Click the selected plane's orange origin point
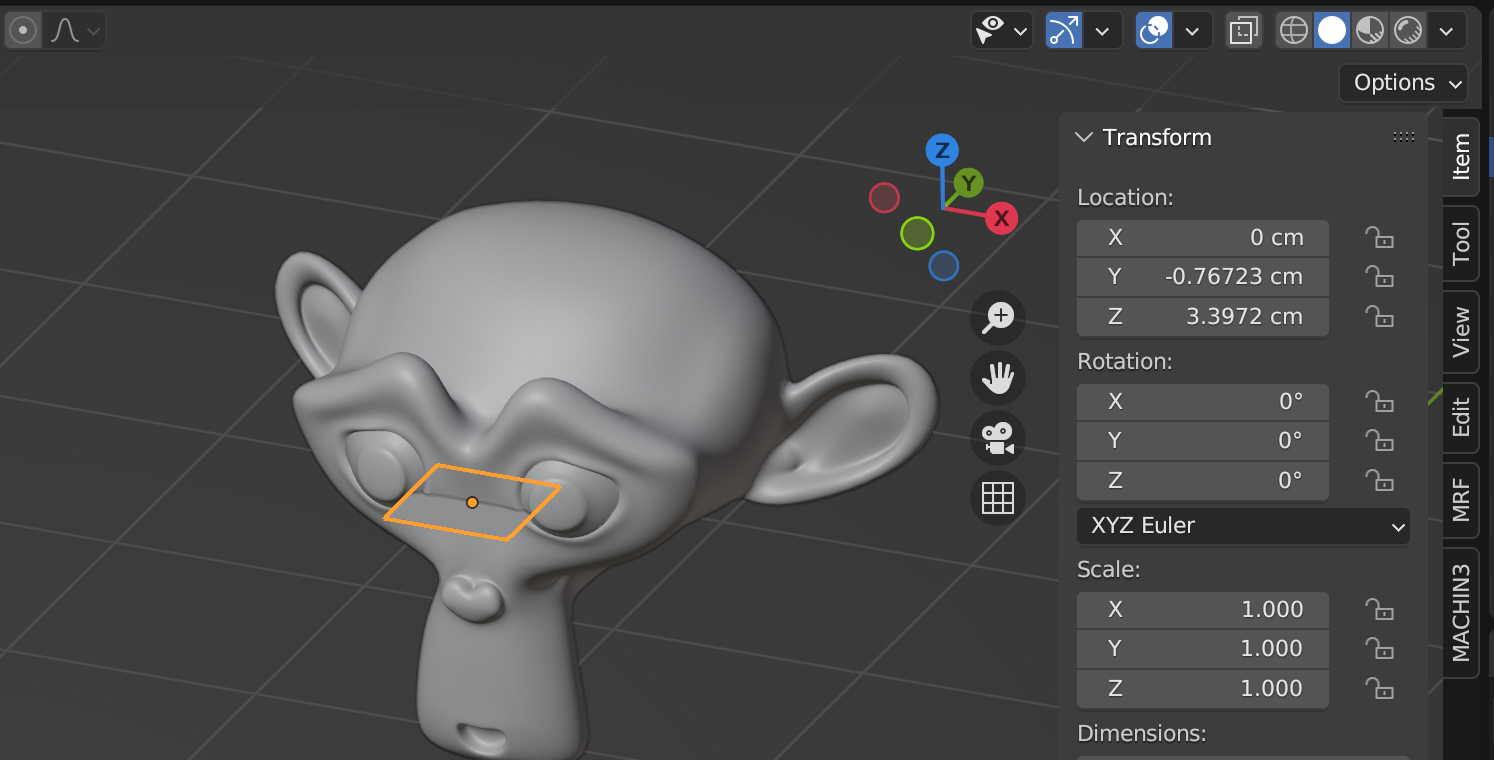This screenshot has width=1494, height=760. 472,502
